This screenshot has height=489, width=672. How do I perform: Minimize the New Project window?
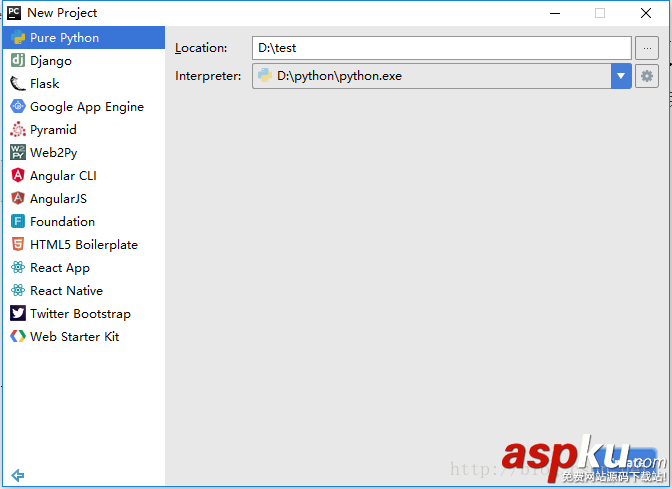coord(555,13)
